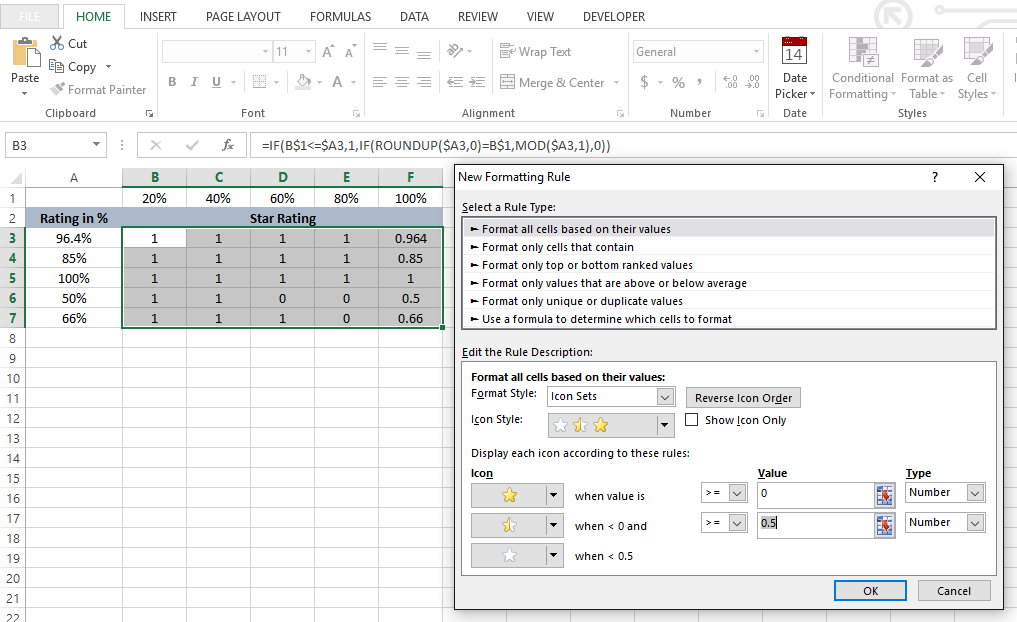Switch to the DATA tab
Viewport: 1017px width, 622px height.
point(414,17)
